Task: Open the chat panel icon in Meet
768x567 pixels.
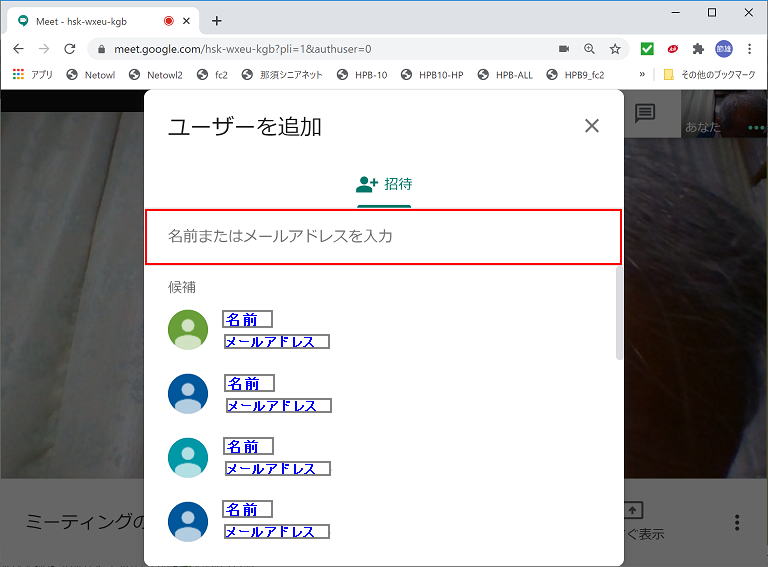Action: tap(645, 113)
